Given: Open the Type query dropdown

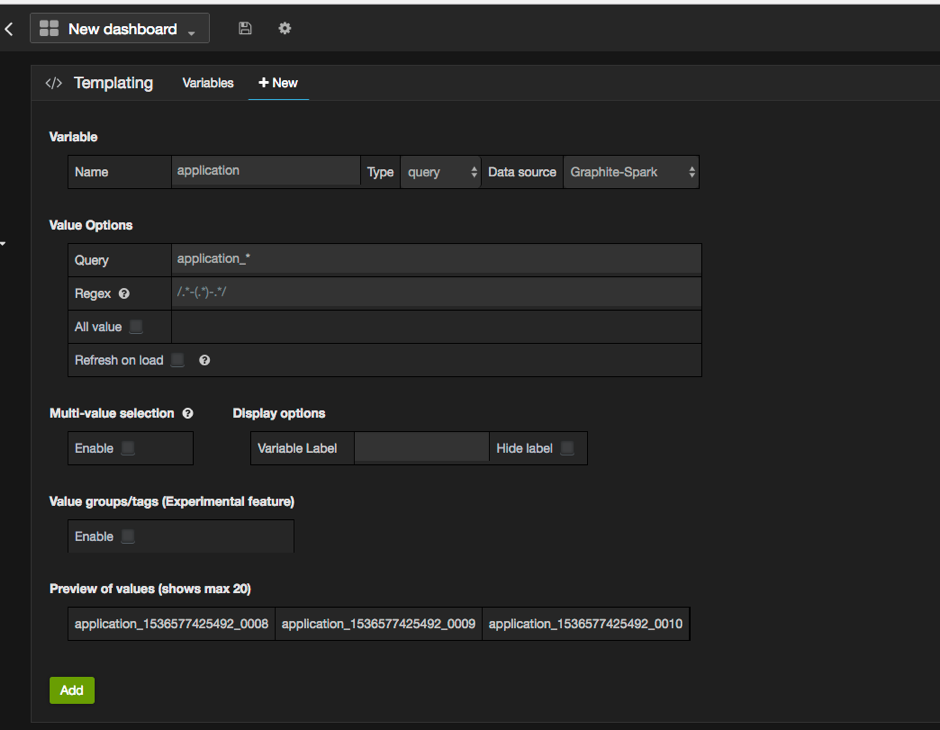Looking at the screenshot, I should coord(442,172).
